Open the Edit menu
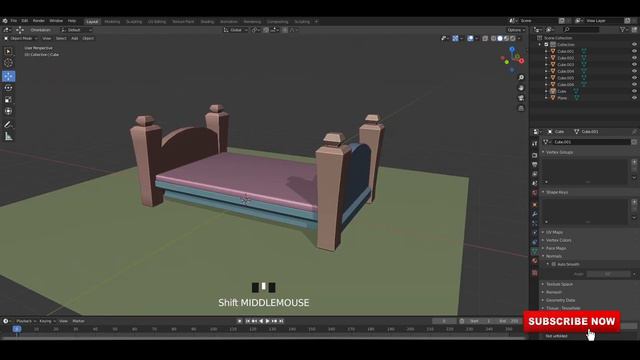Screen dimensions: 640x360 25,21
